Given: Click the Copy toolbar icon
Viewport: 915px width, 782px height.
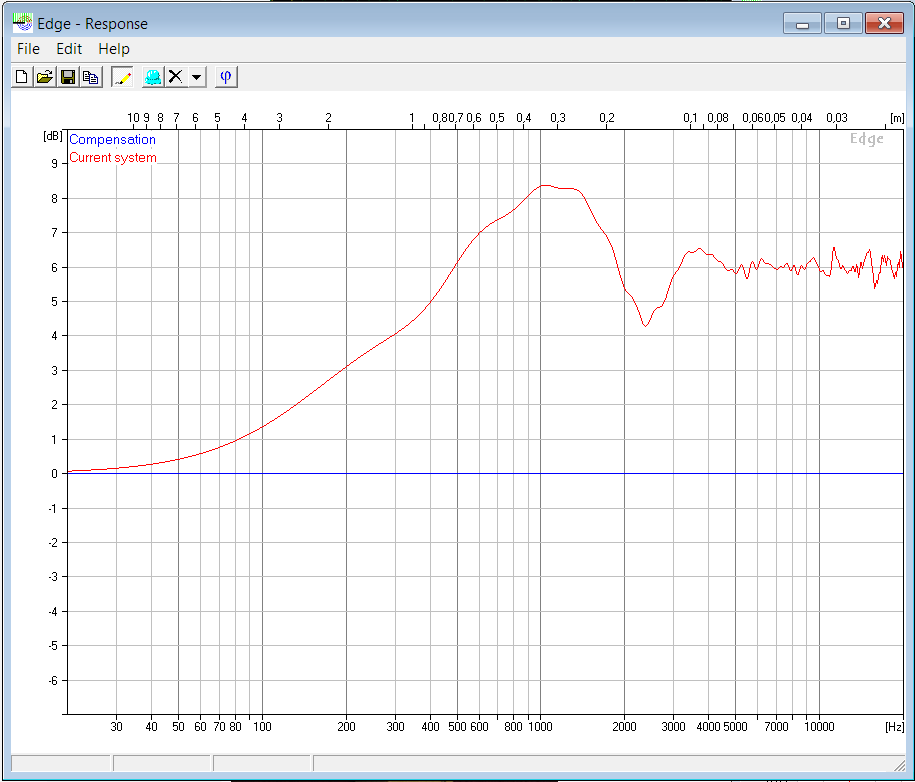Looking at the screenshot, I should [91, 77].
